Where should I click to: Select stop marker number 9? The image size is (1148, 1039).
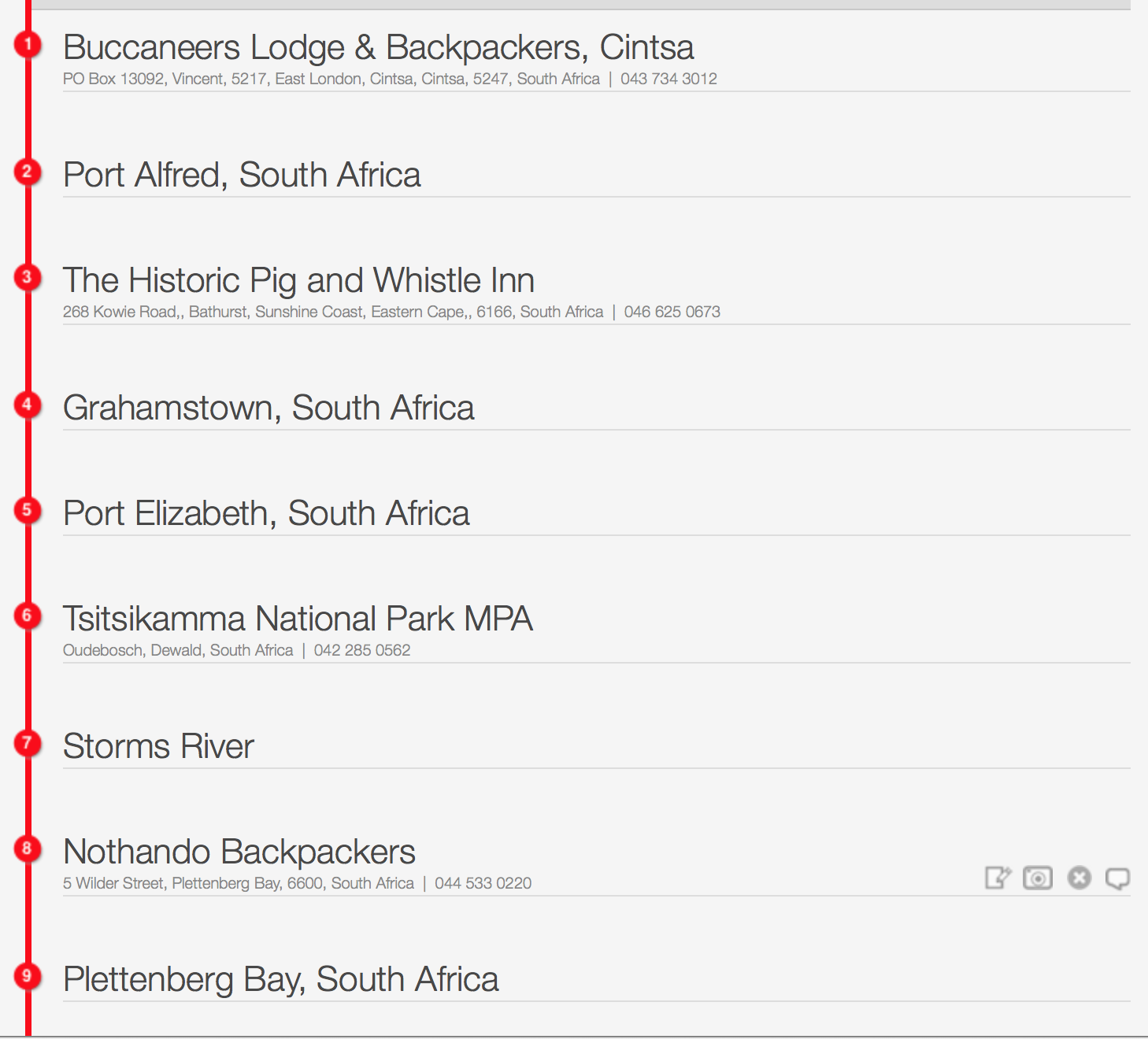(x=28, y=976)
